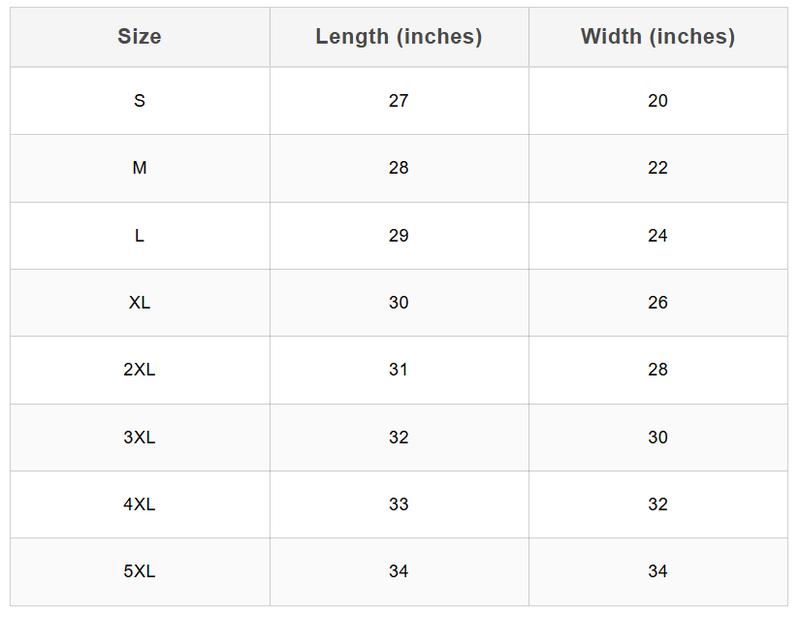The image size is (800, 617).
Task: Click the Size column header
Action: click(139, 37)
